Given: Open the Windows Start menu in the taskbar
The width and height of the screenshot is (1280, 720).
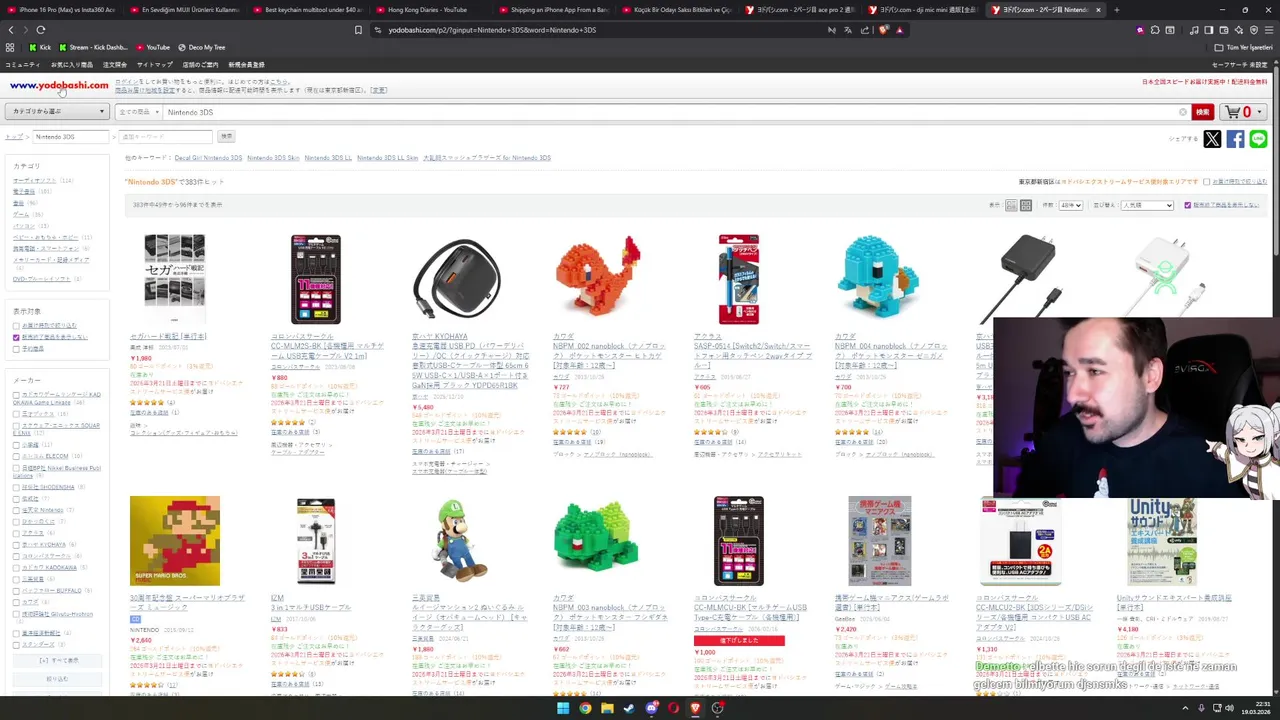Looking at the screenshot, I should point(563,708).
